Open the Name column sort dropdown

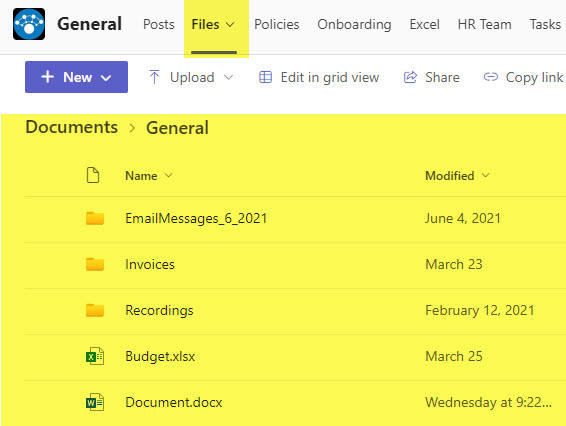169,175
